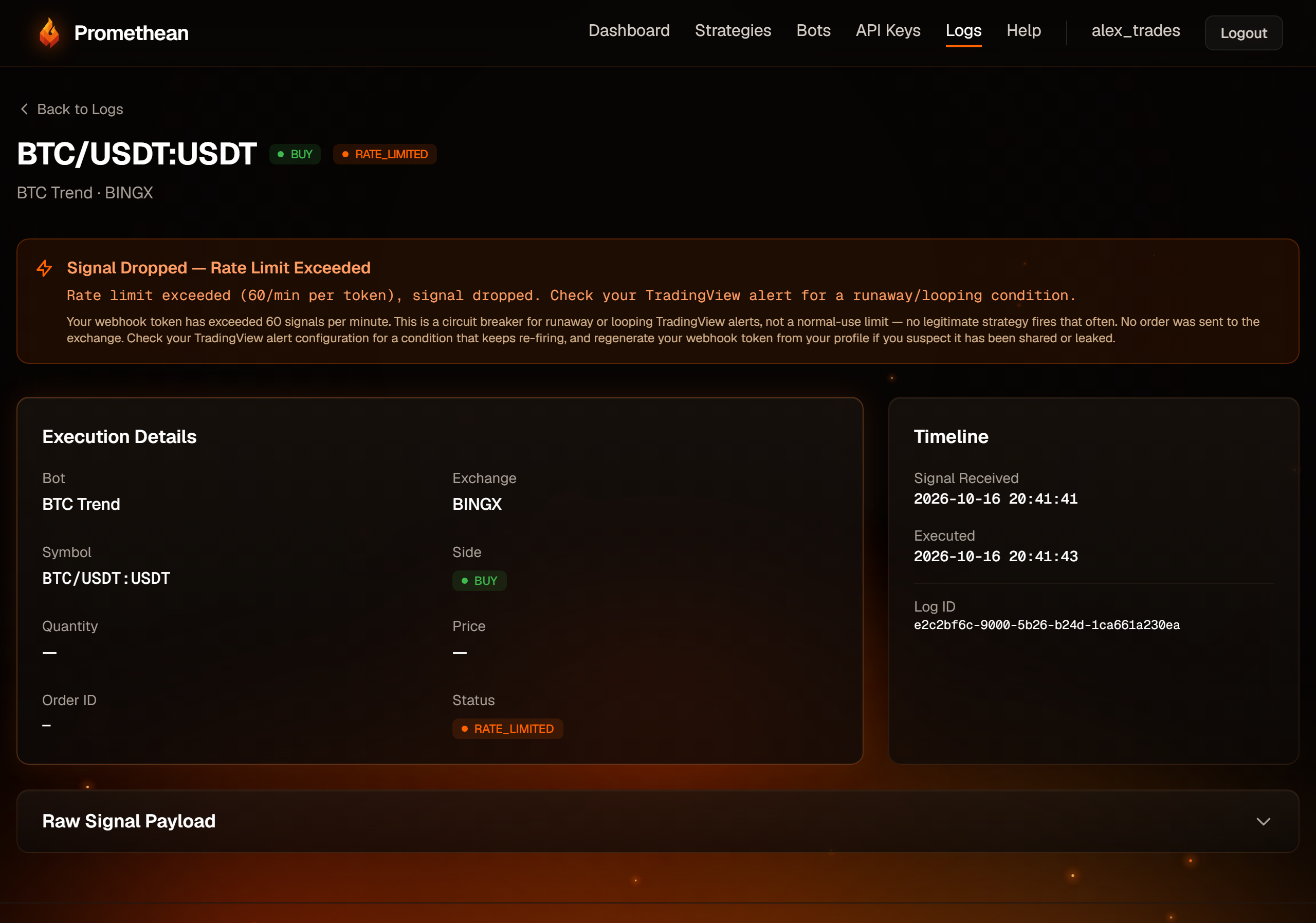The height and width of the screenshot is (923, 1316).
Task: Click 'Signal Dropped — Rate Limit Exceeded' heading
Action: coord(218,268)
